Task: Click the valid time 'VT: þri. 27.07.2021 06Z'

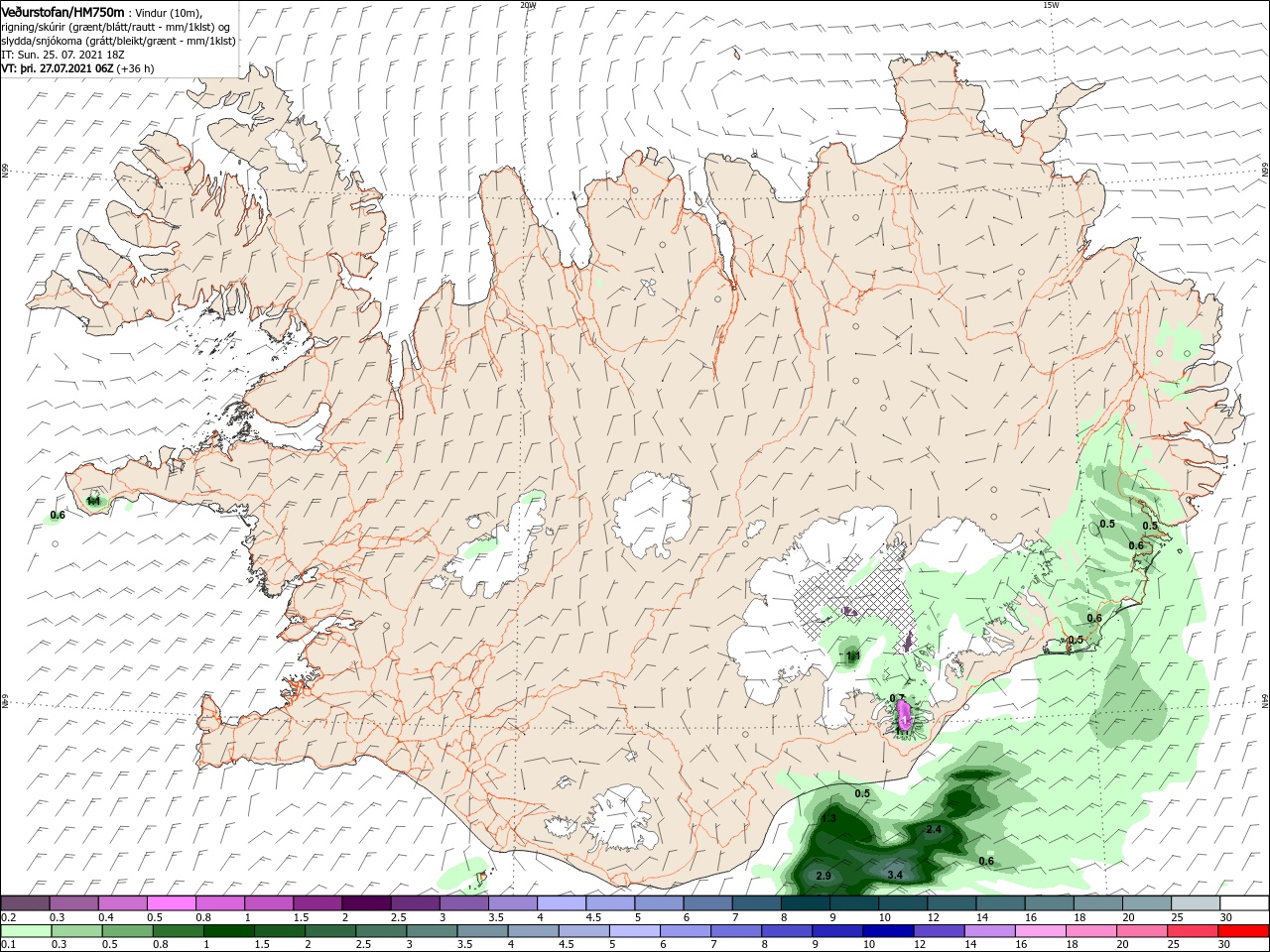Action: click(57, 68)
